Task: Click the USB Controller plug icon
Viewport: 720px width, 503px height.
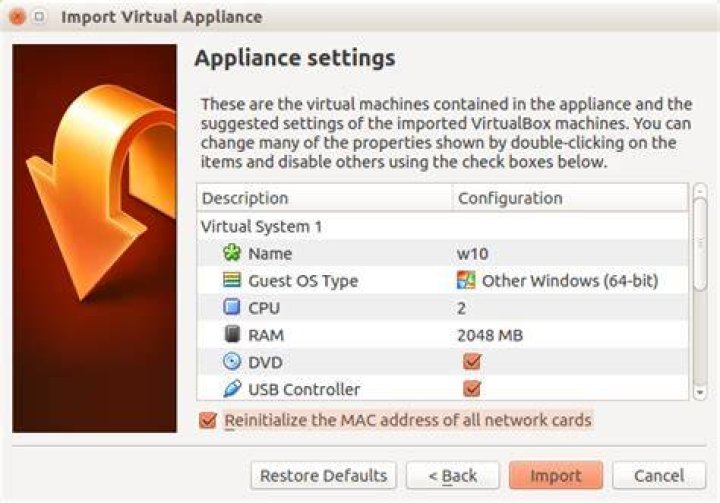Action: pos(232,389)
